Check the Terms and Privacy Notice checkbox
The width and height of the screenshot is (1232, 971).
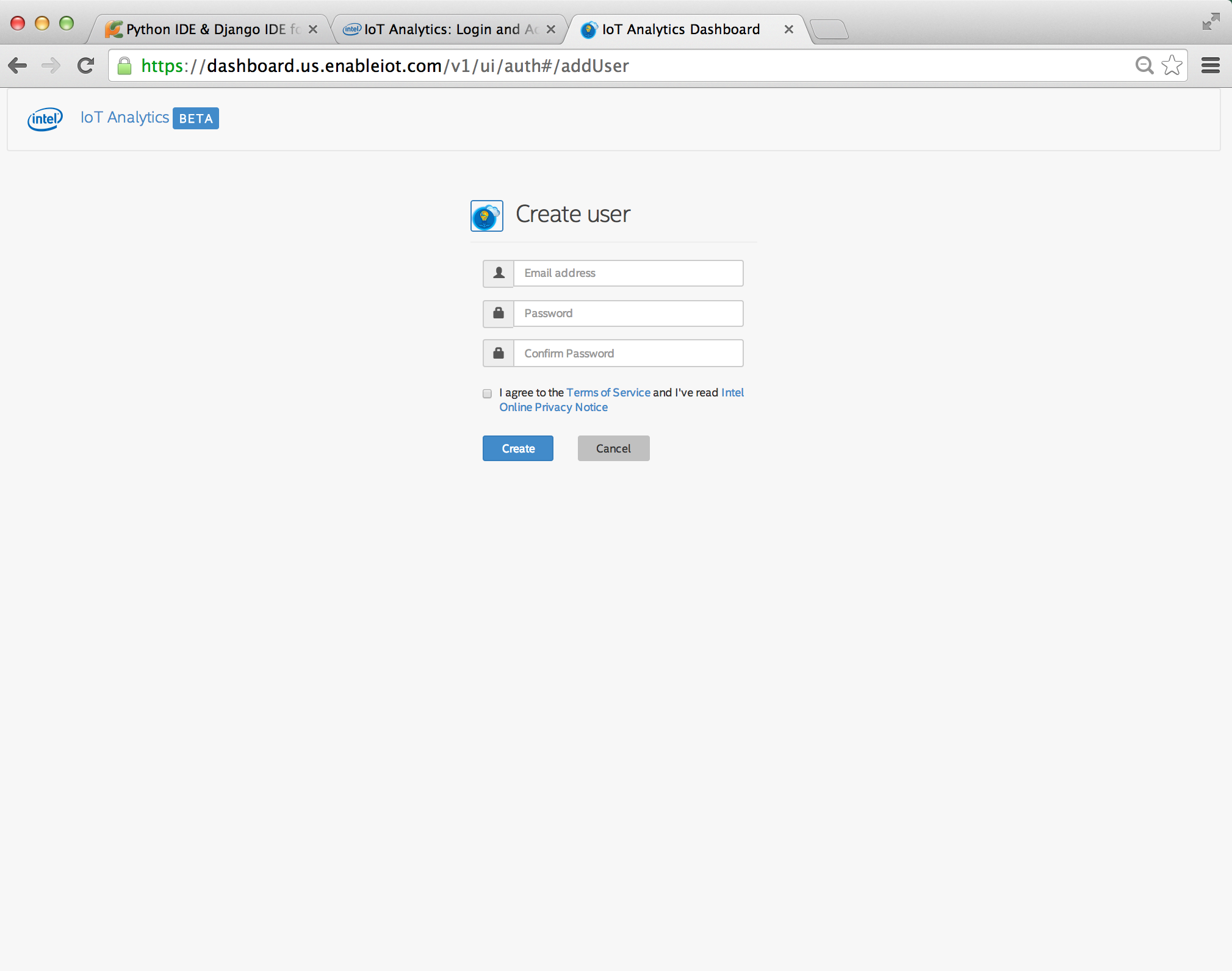[487, 393]
